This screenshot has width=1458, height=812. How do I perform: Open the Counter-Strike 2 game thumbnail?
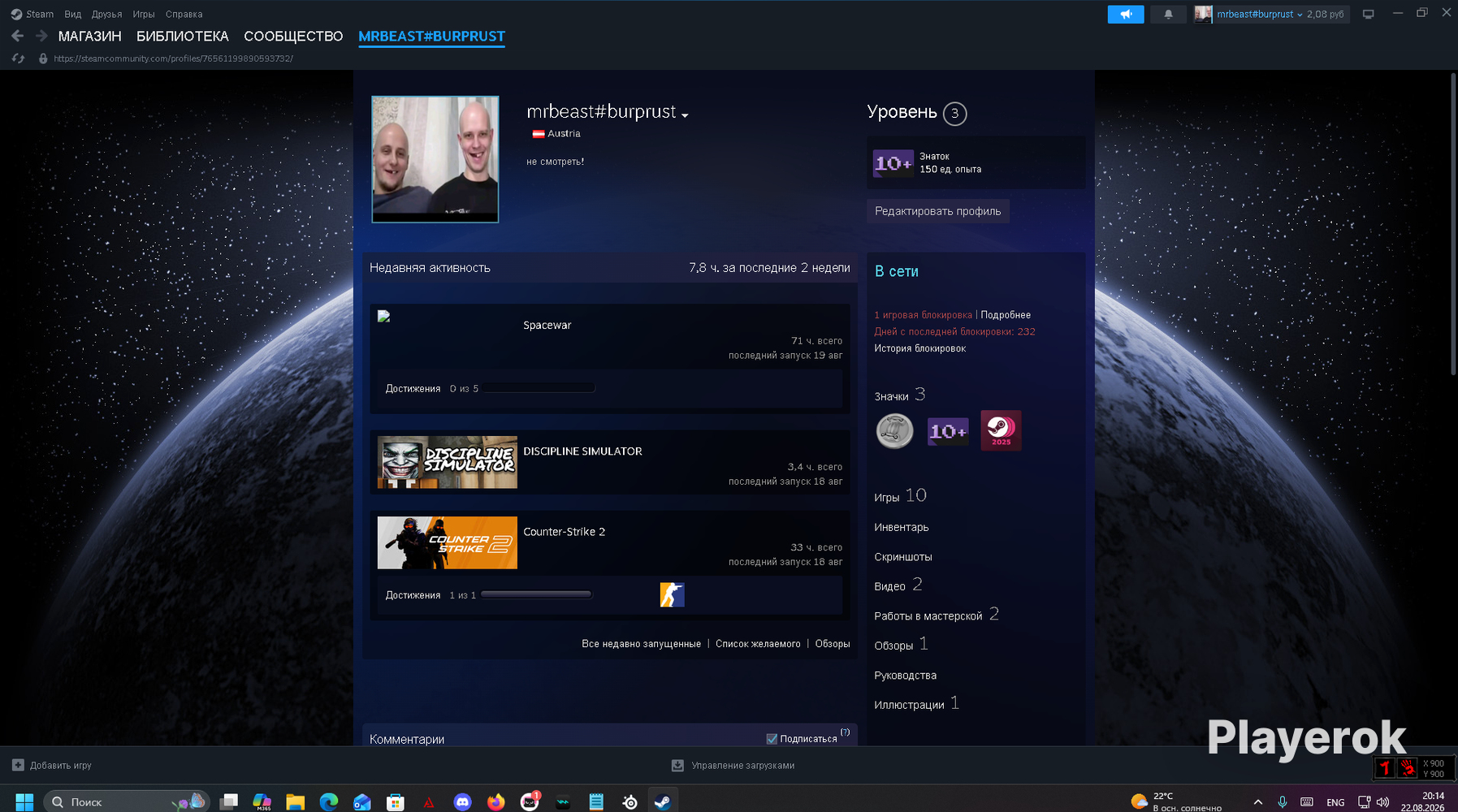coord(448,542)
